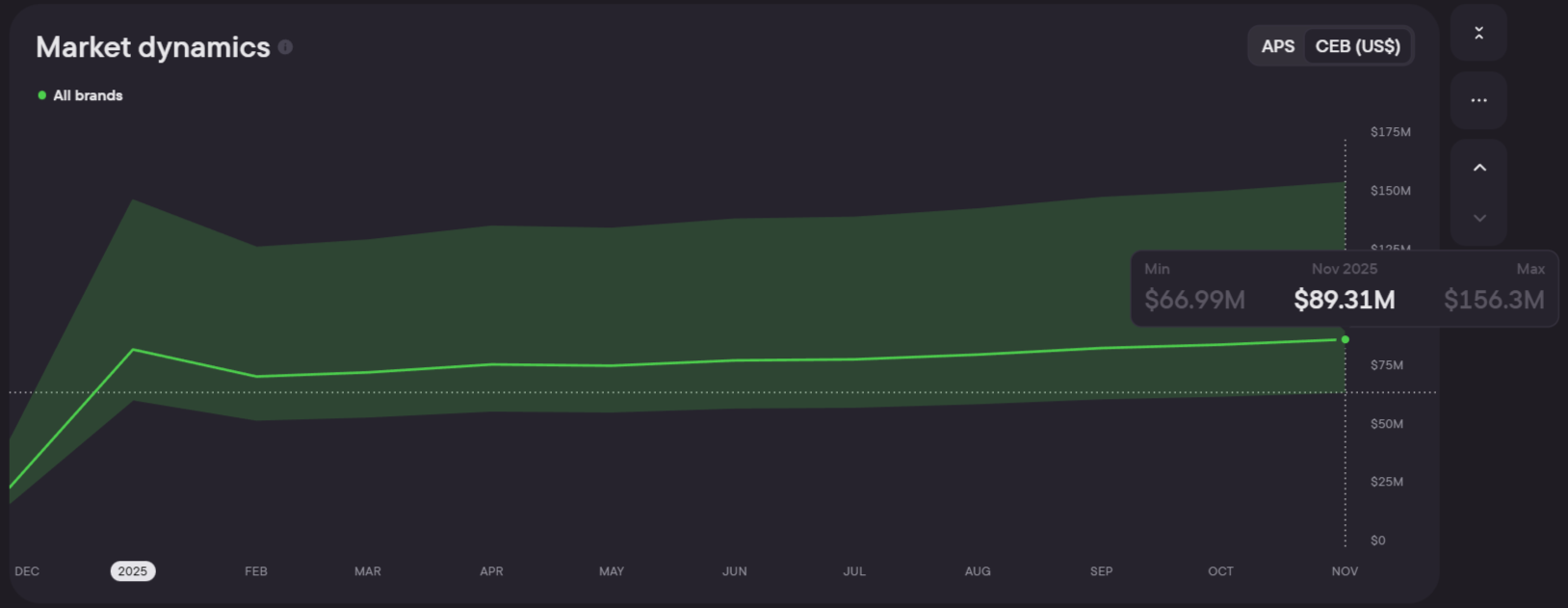Collapse the panel with the top-right arrows icon
This screenshot has width=1568, height=608.
point(1478,33)
